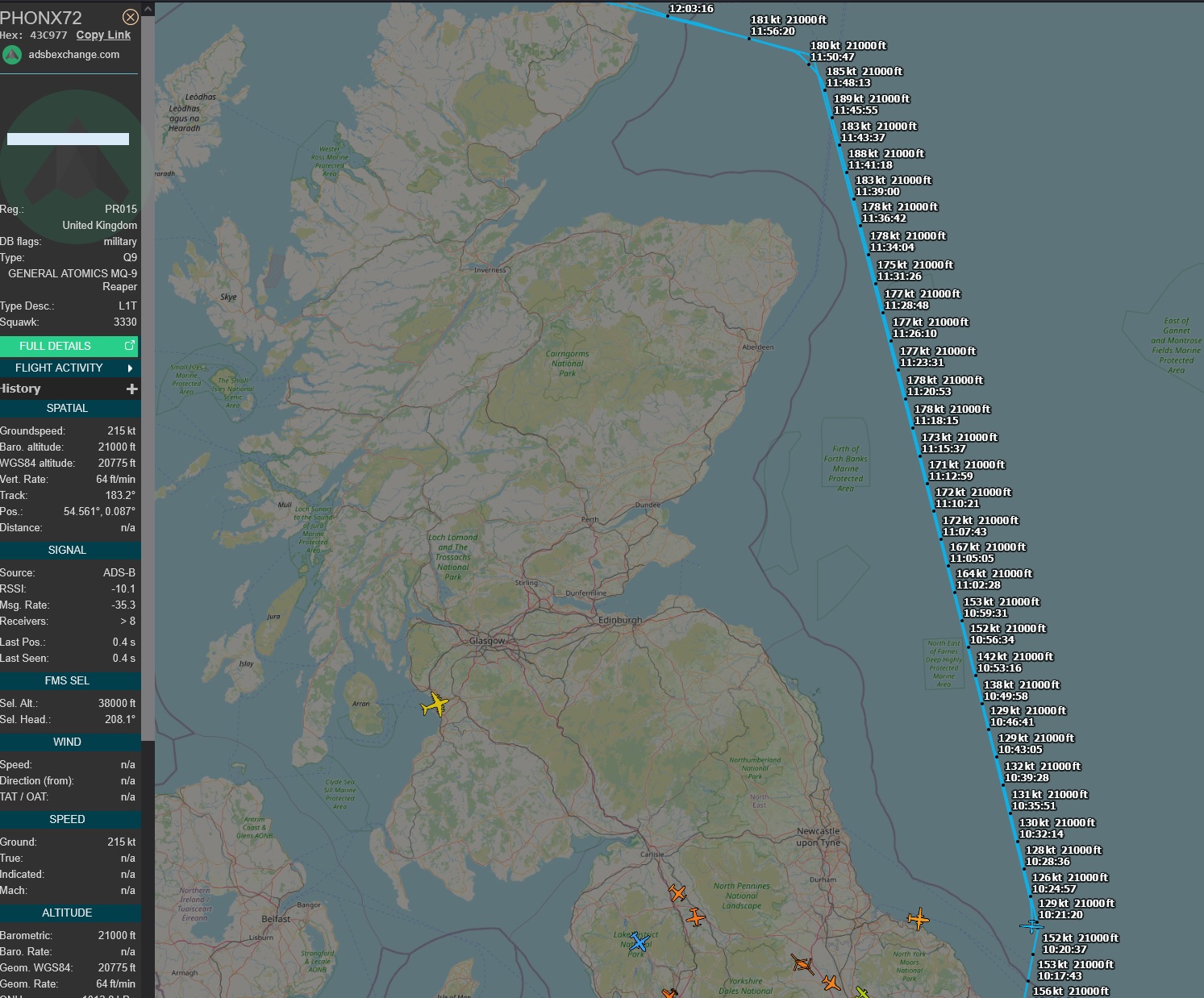Click the track label timestamped 12:03:16
This screenshot has height=998, width=1204.
(x=691, y=9)
